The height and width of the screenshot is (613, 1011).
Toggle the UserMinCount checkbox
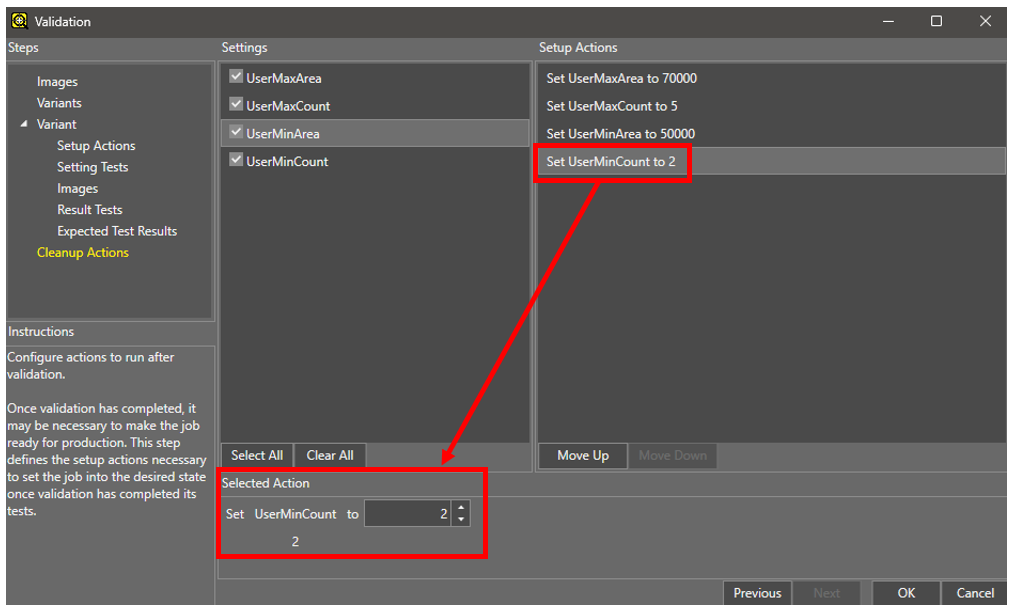tap(236, 160)
